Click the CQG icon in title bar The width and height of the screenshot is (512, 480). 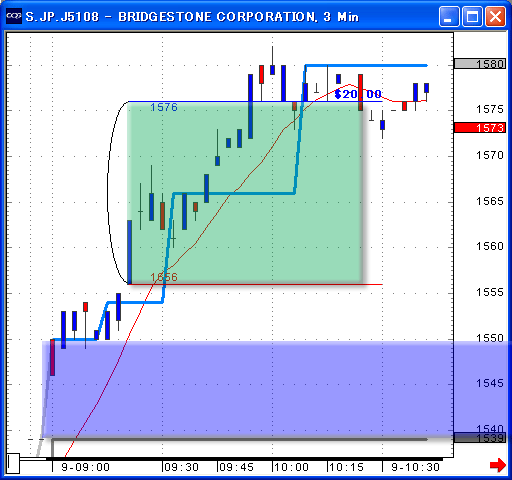pos(14,16)
